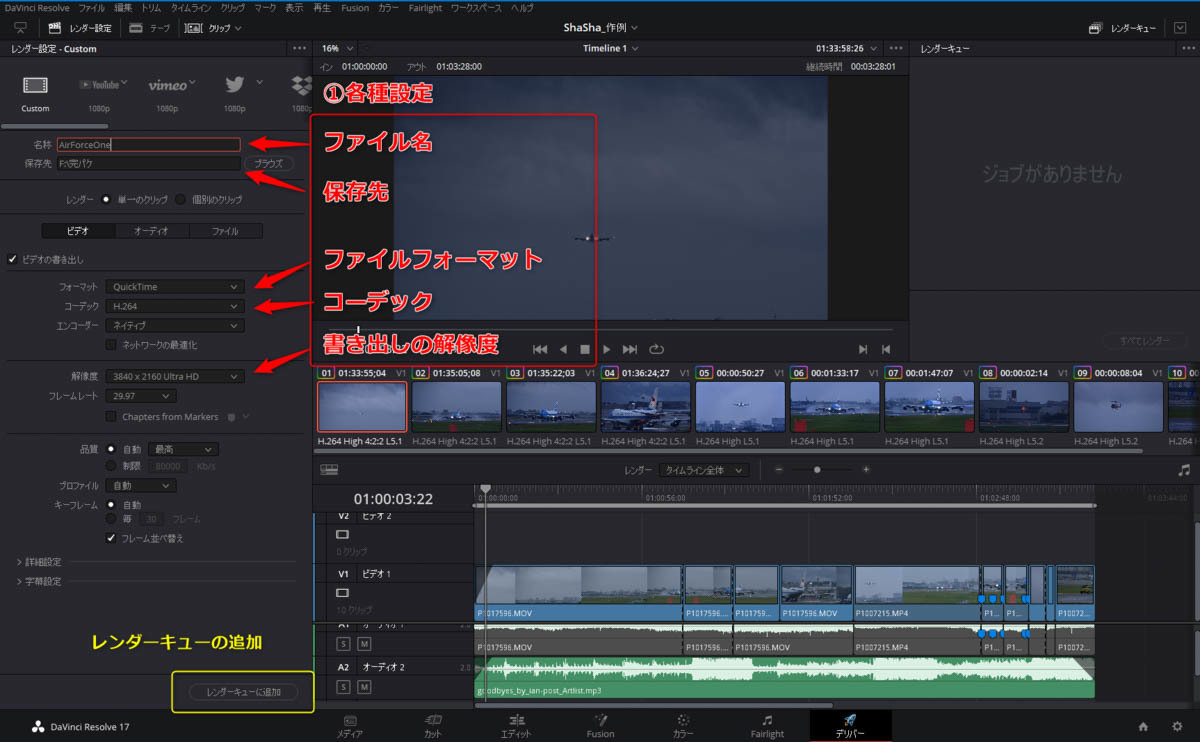Click the stop playback button
The image size is (1200, 742).
585,349
